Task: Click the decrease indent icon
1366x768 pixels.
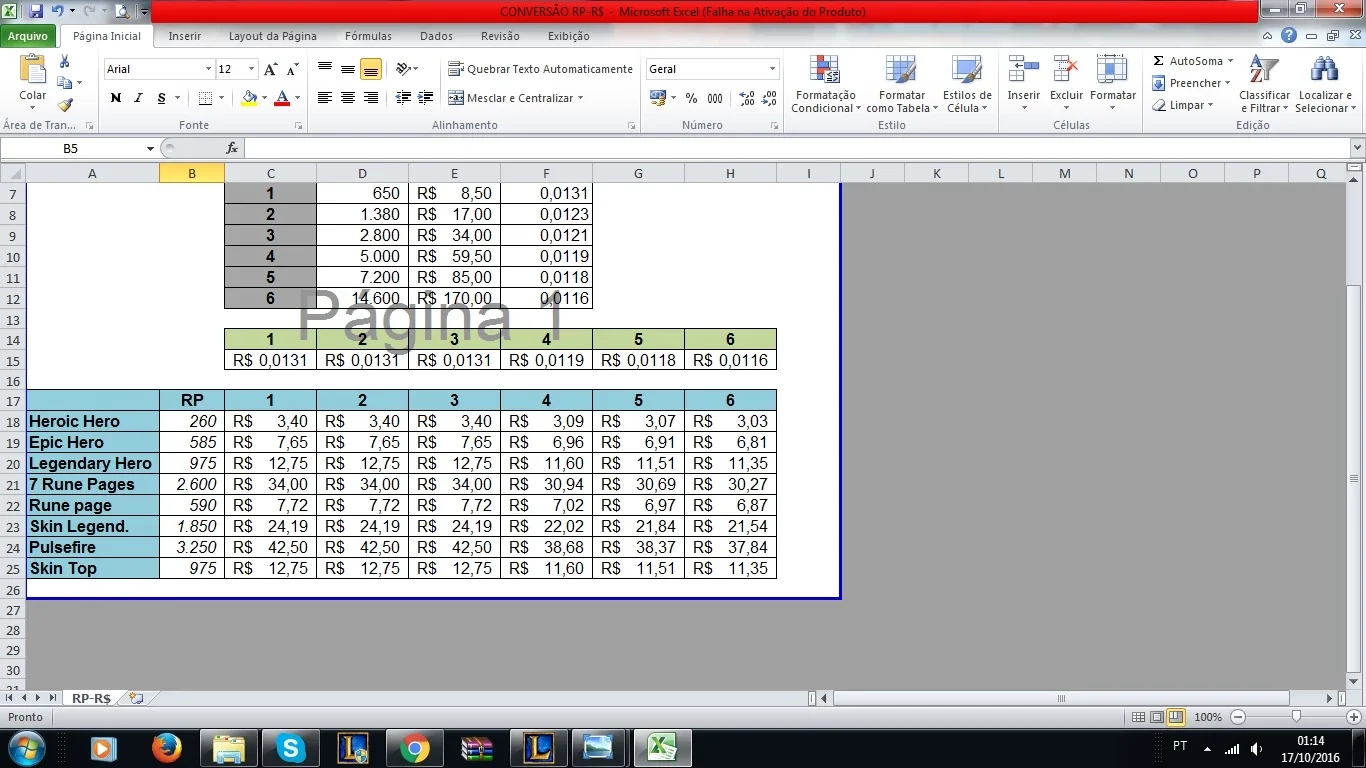Action: (x=403, y=98)
